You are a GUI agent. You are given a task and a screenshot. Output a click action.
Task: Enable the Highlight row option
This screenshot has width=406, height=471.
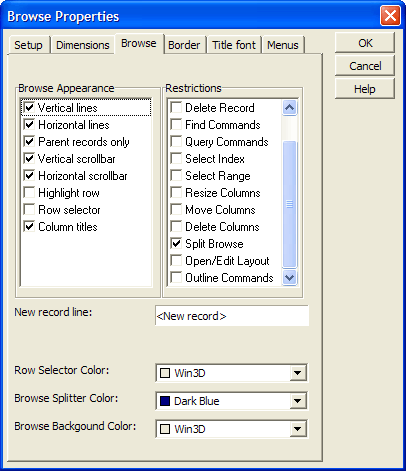pyautogui.click(x=29, y=193)
